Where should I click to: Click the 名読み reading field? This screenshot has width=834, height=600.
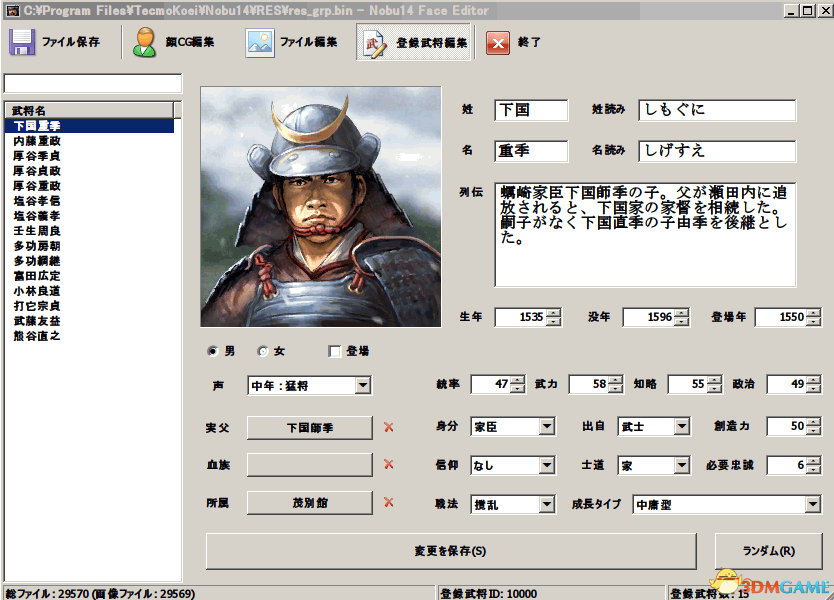717,151
